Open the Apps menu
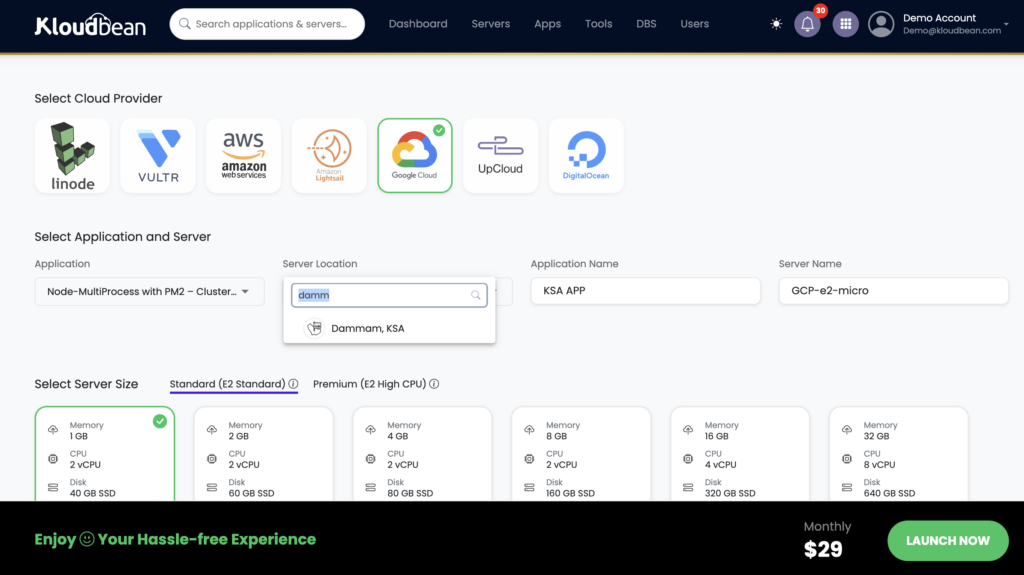Screen dimensions: 1024x575 pyautogui.click(x=547, y=24)
